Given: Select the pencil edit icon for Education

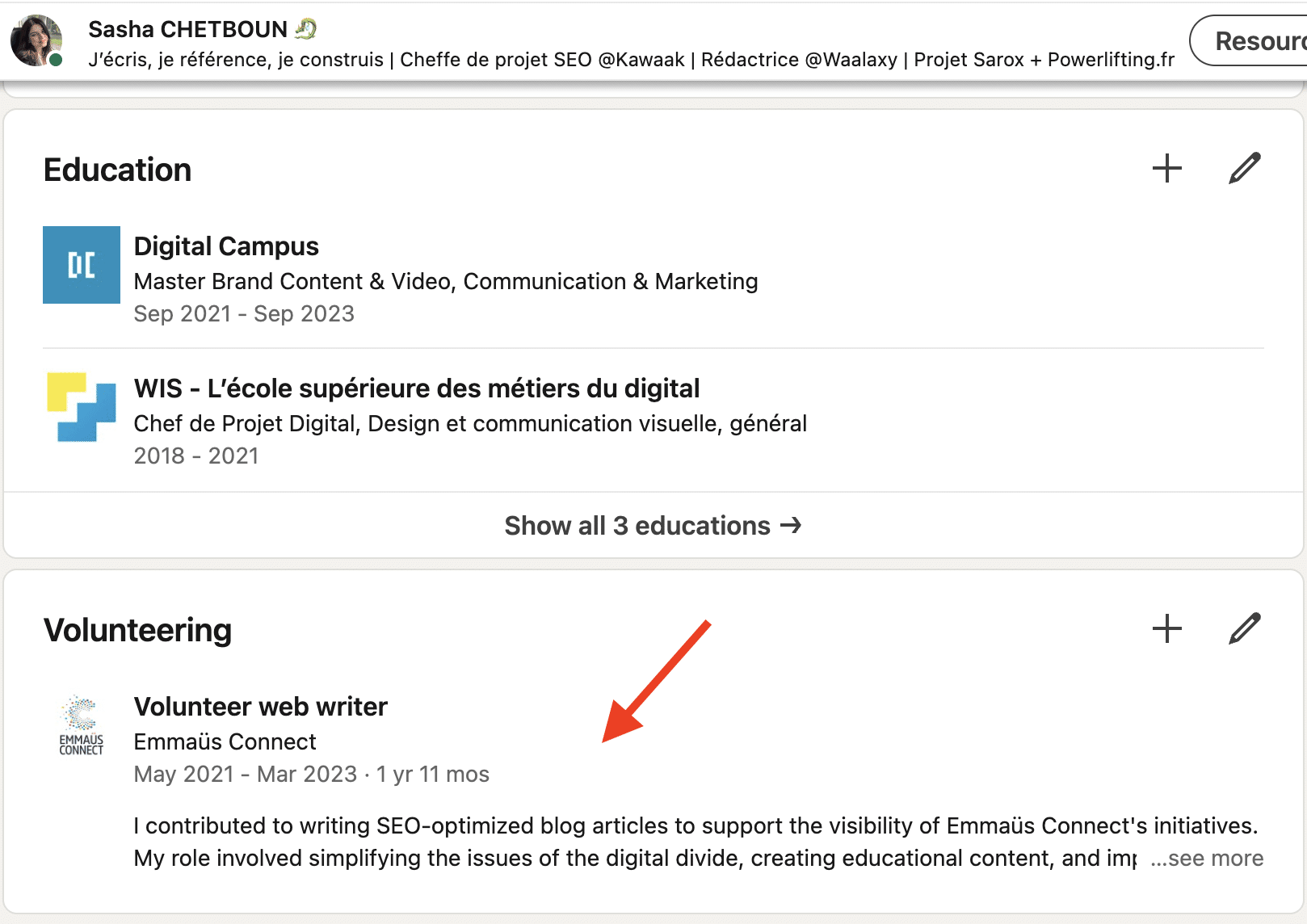Looking at the screenshot, I should pos(1245,168).
